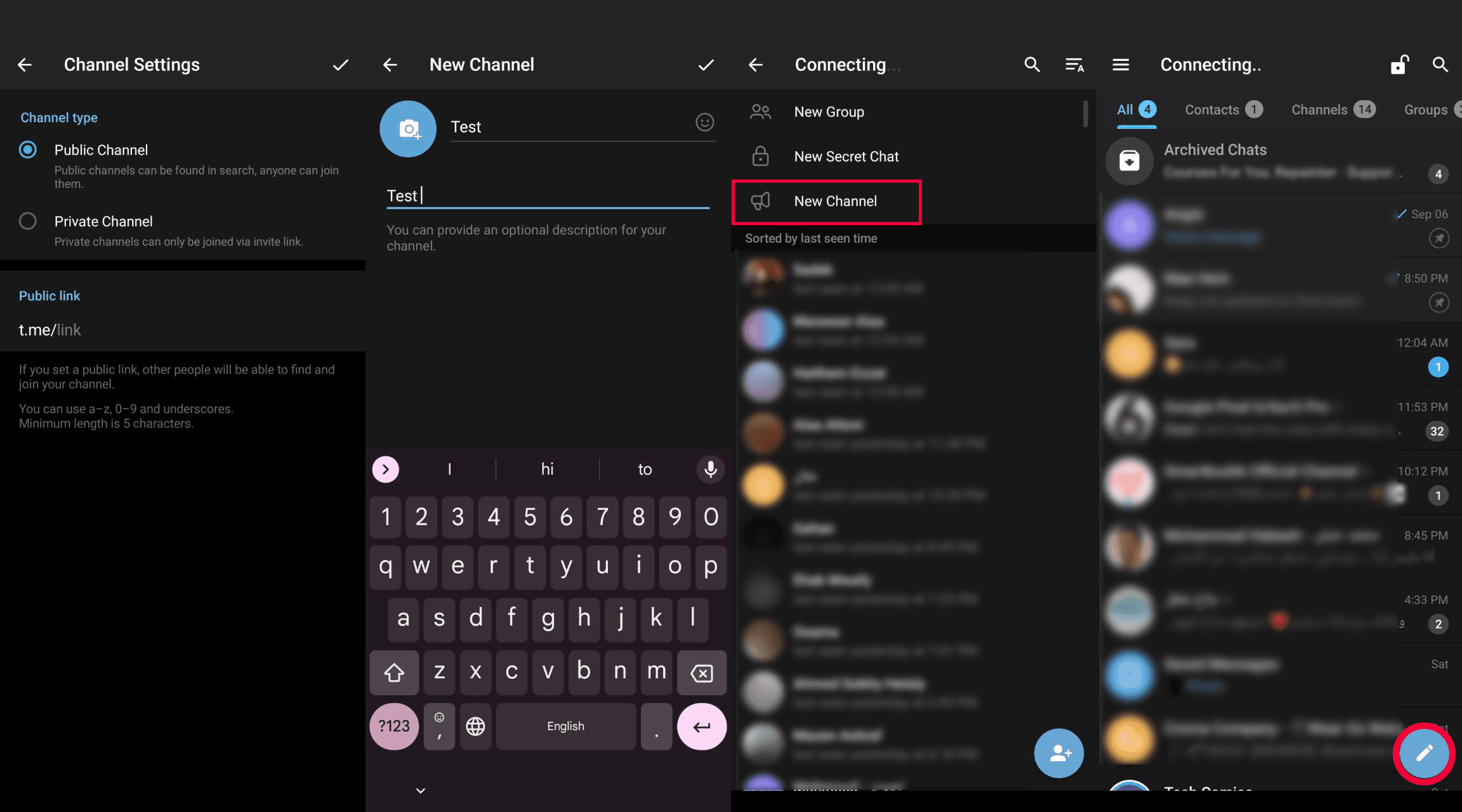The height and width of the screenshot is (812, 1462).
Task: Open chat with 4:33 PM timestamp
Action: tap(1279, 612)
